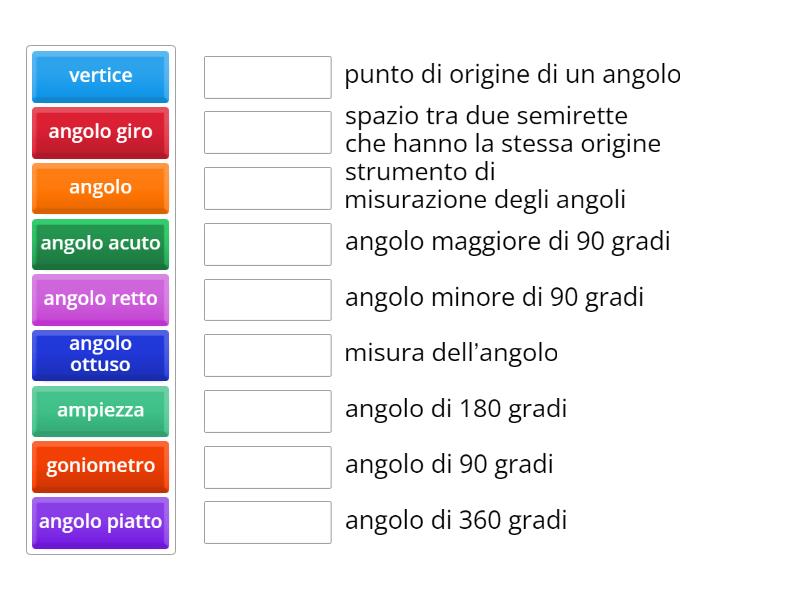Click answer box for 'angolo di 180 gradi'

click(267, 411)
